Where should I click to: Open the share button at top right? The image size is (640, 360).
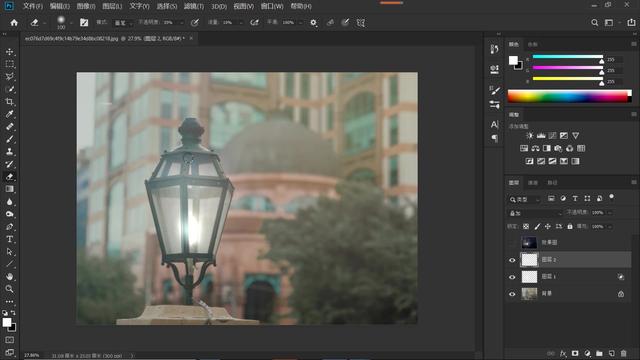pos(631,23)
